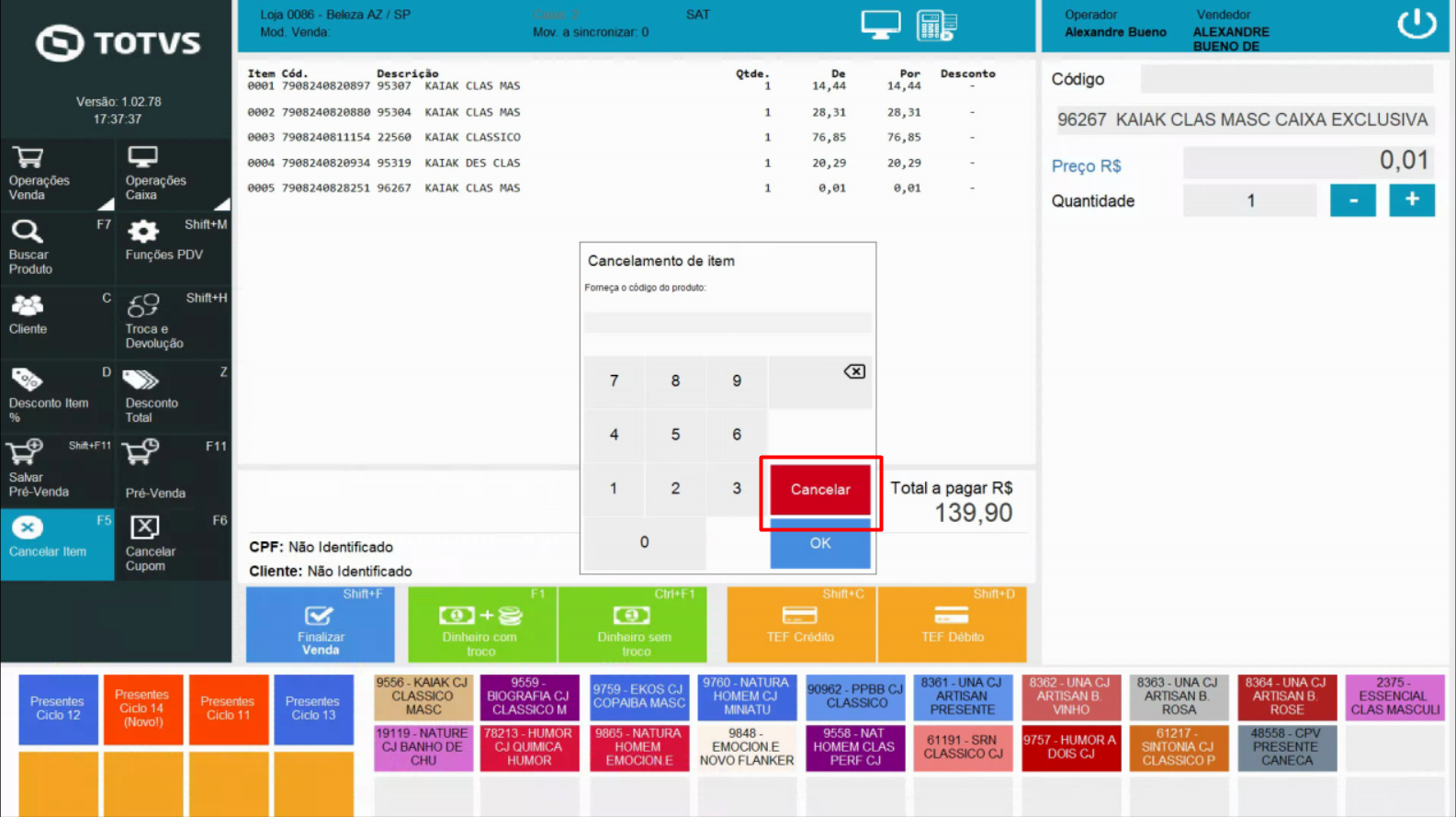Viewport: 1456px width, 817px height.
Task: Choose Dinheiro com troco payment
Action: click(x=481, y=625)
